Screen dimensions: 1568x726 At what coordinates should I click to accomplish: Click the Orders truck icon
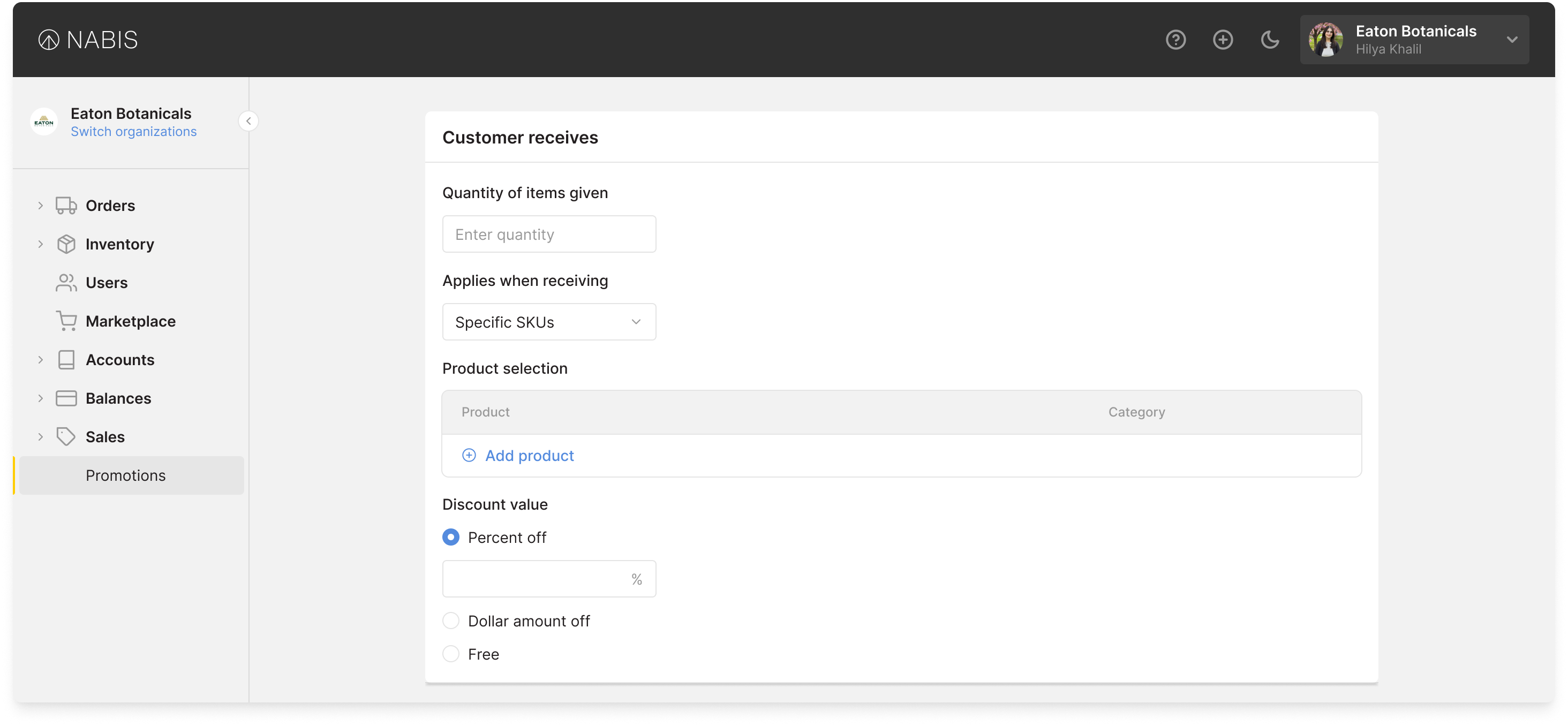pos(66,206)
